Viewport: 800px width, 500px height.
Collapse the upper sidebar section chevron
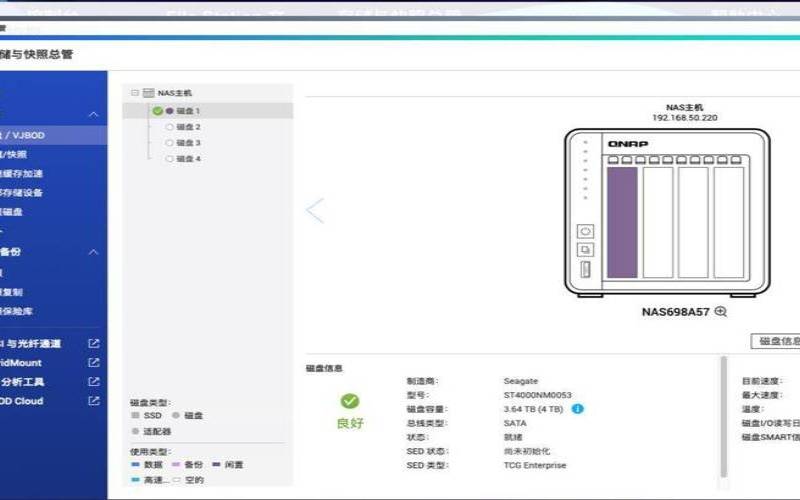pos(93,114)
